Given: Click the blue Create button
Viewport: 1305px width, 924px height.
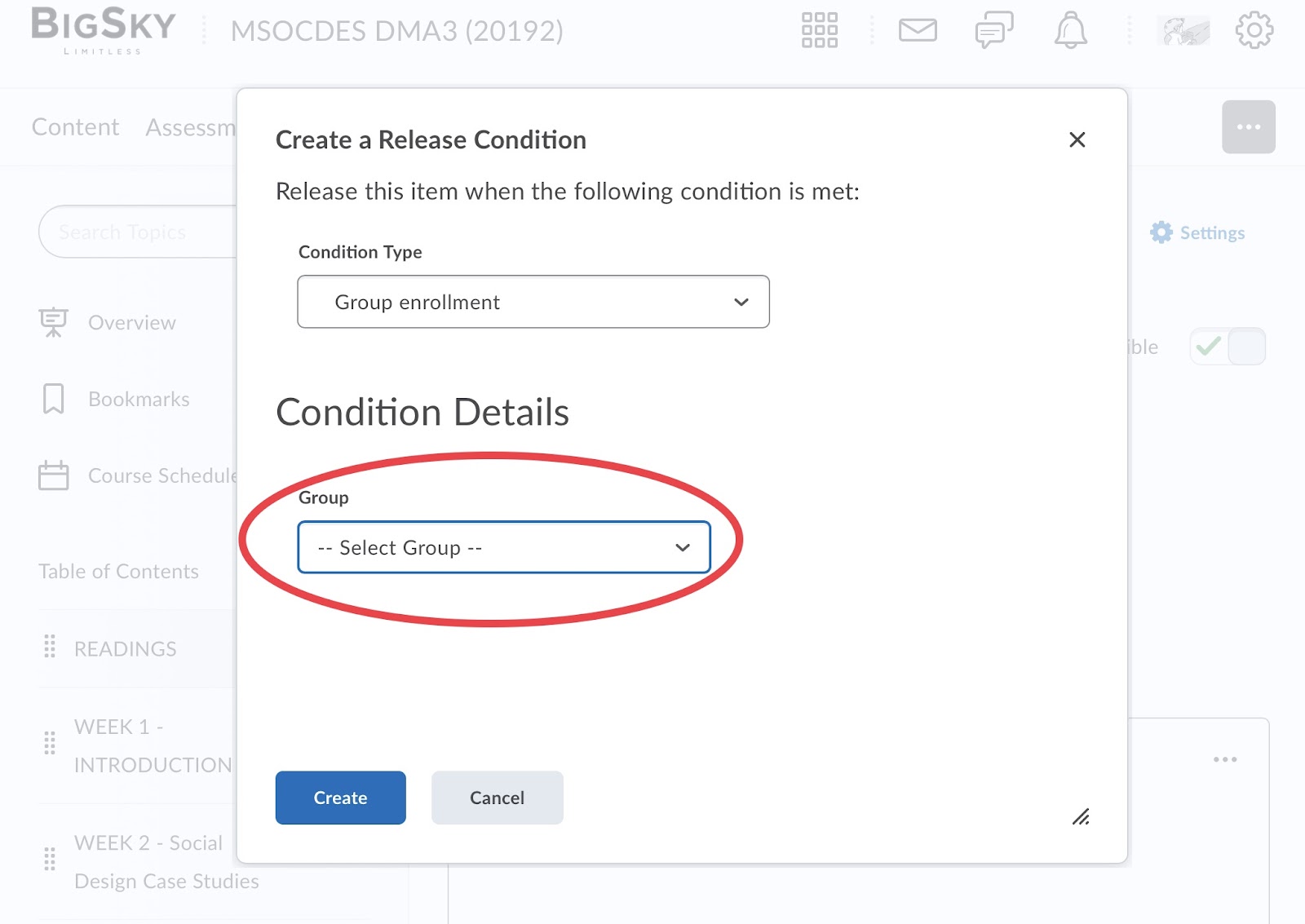Looking at the screenshot, I should [341, 798].
